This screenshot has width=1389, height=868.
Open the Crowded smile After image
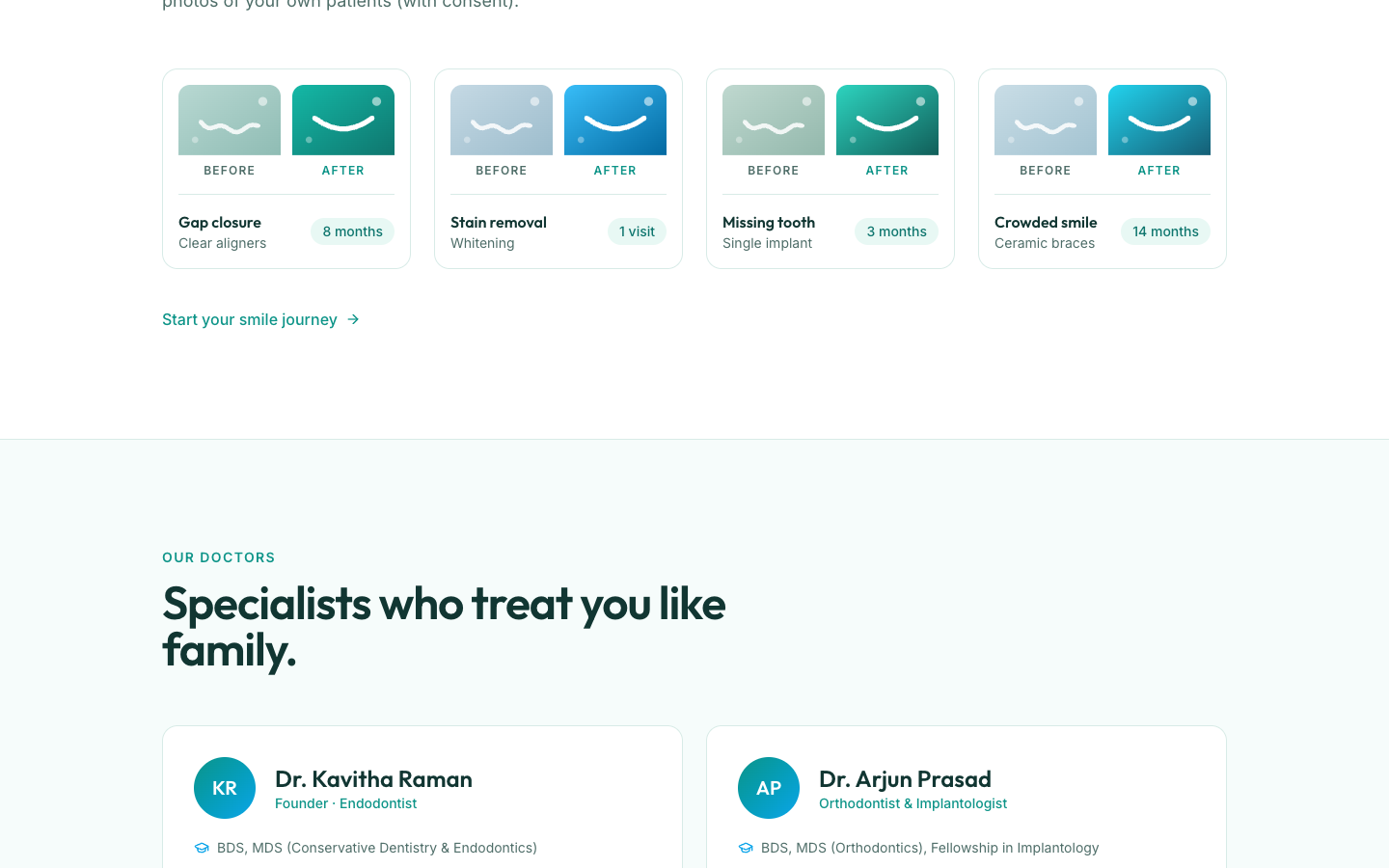(1159, 120)
